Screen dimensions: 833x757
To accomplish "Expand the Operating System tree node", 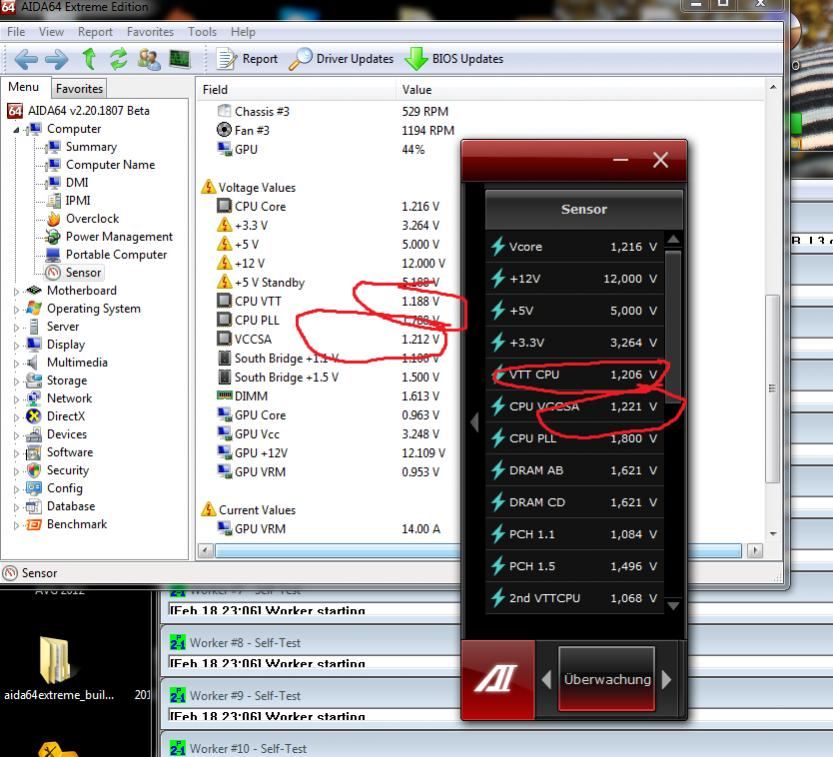I will click(x=16, y=309).
